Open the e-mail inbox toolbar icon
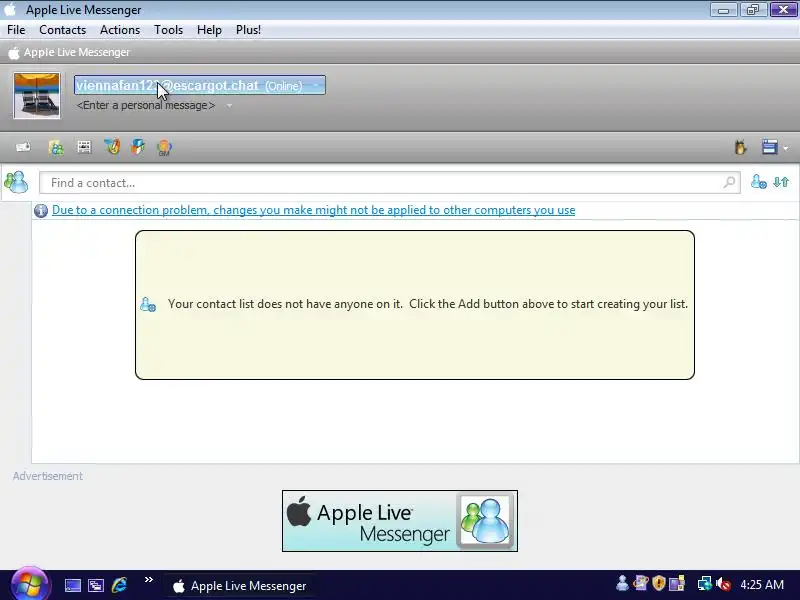800x600 pixels. pyautogui.click(x=23, y=147)
